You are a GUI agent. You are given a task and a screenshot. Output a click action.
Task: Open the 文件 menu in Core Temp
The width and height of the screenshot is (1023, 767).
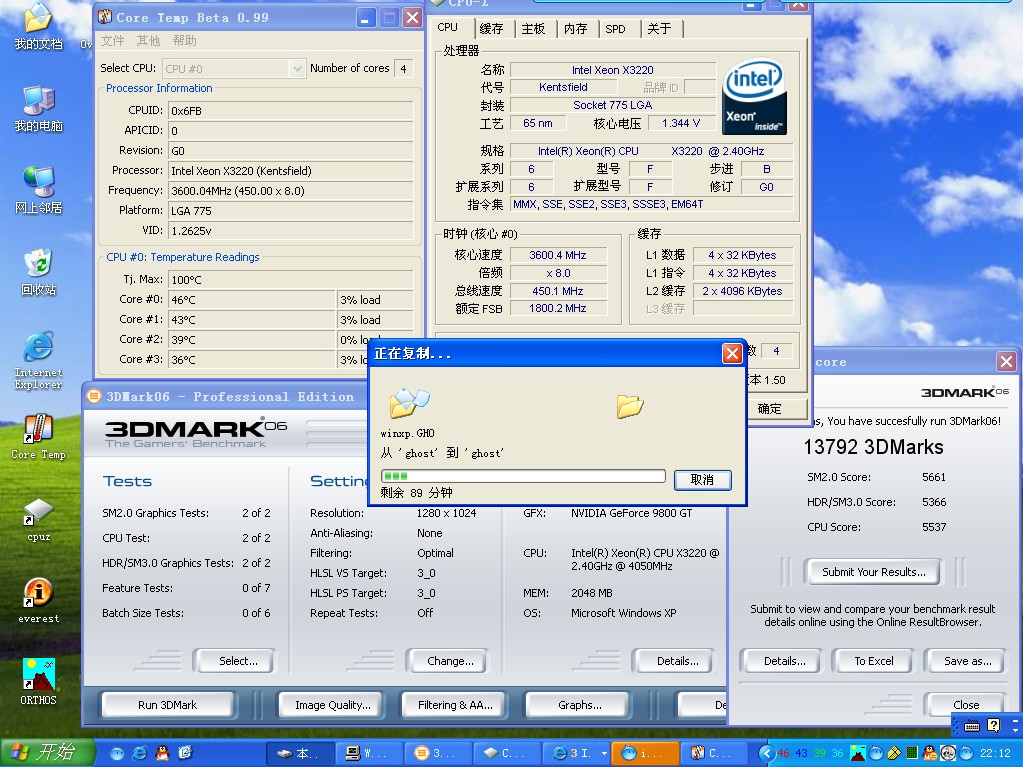point(112,40)
